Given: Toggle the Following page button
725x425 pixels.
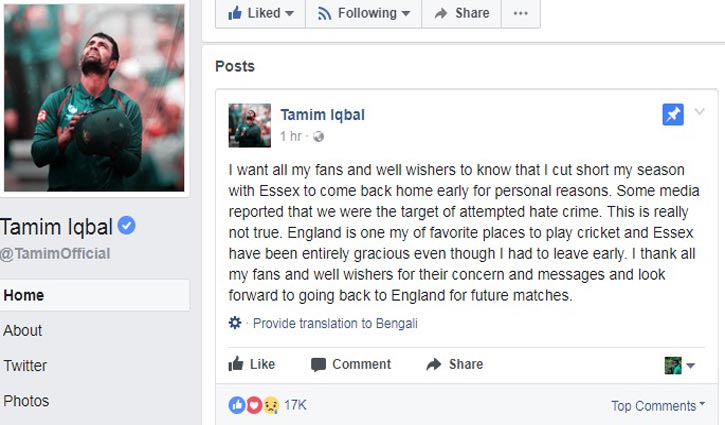Looking at the screenshot, I should tap(364, 13).
